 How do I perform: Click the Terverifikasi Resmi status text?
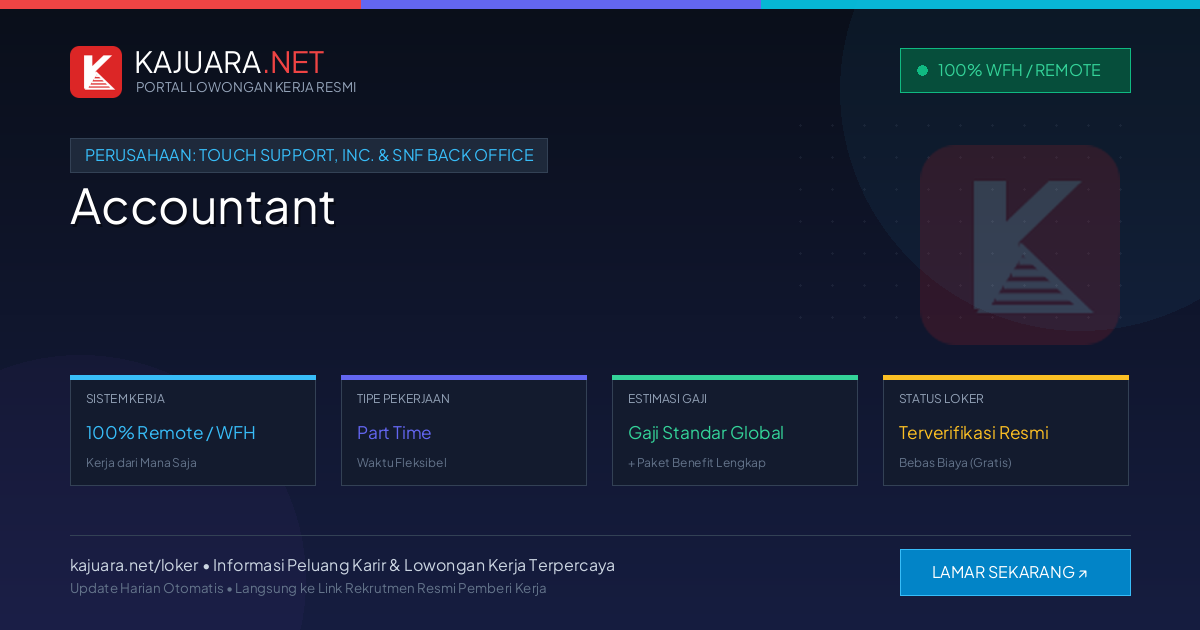point(974,433)
